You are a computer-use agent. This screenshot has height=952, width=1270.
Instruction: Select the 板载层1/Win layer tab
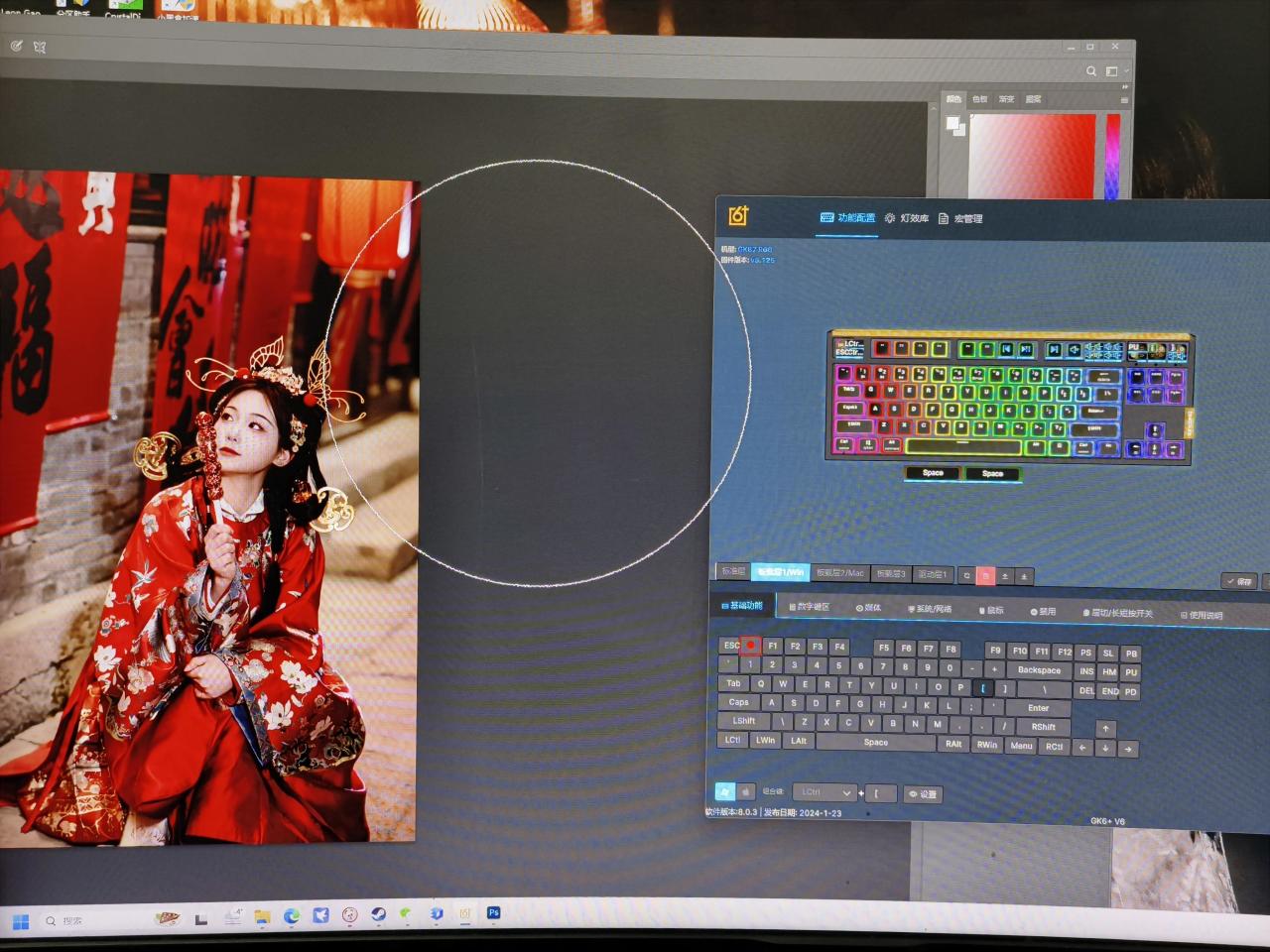click(781, 572)
